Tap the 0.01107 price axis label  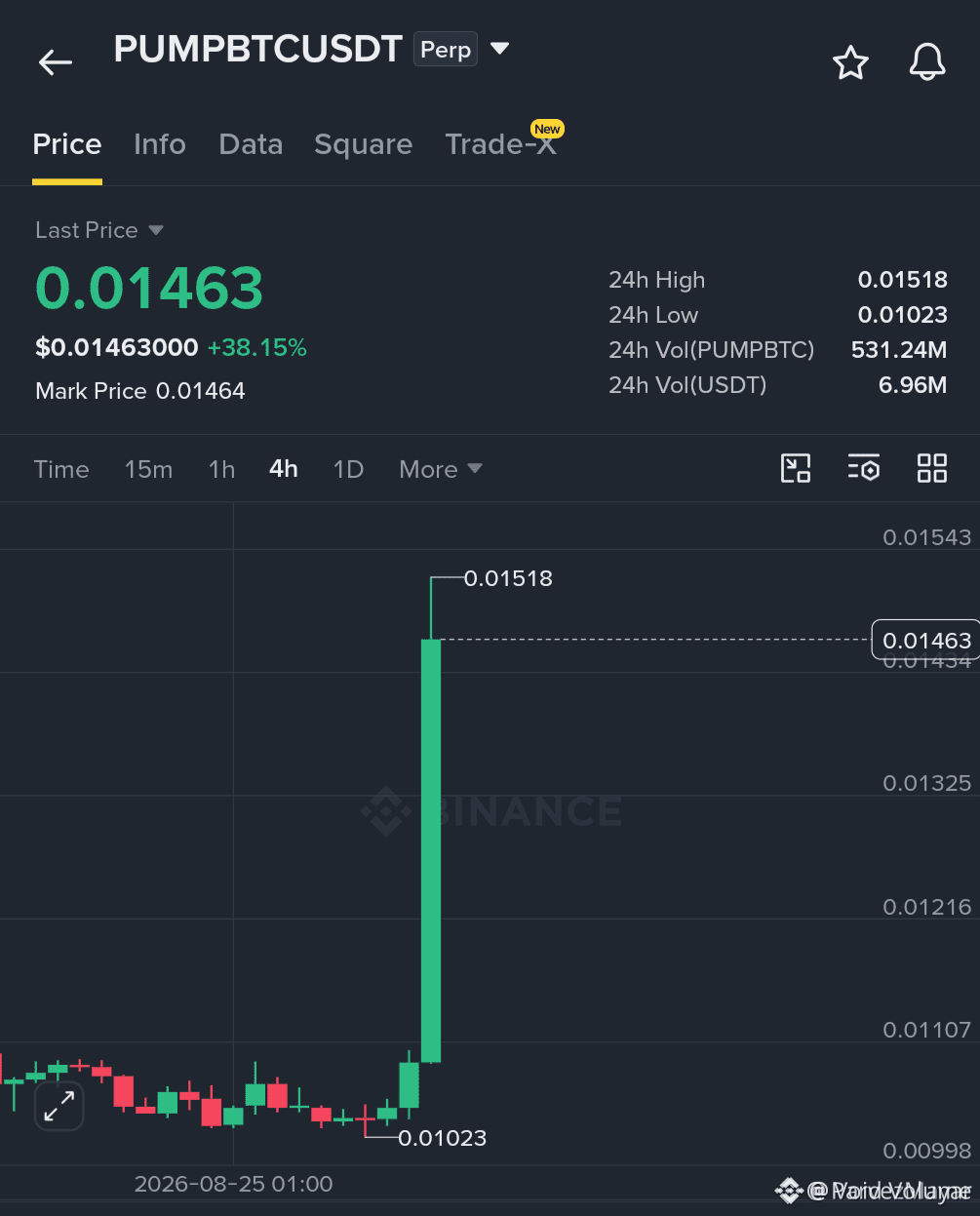point(926,1030)
